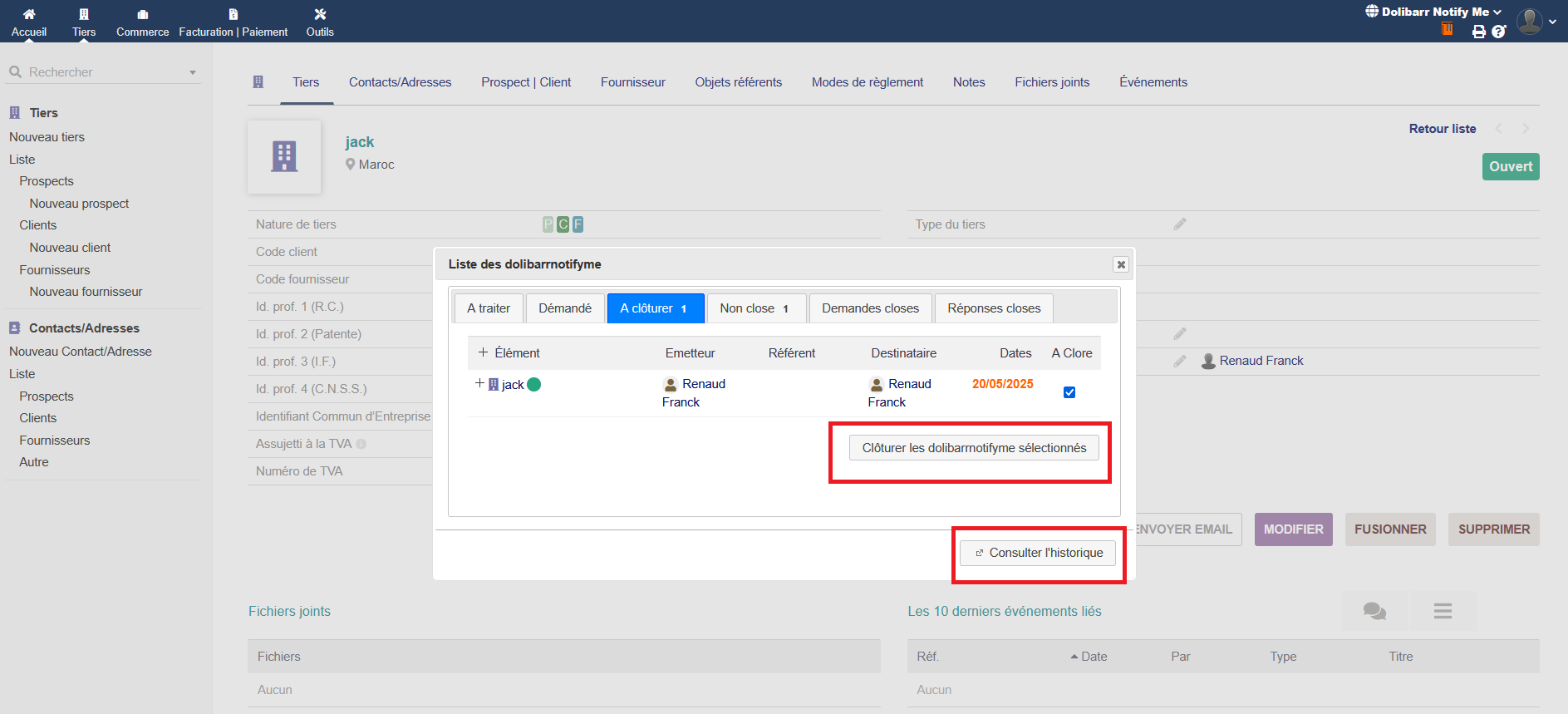Close the Liste des dolibarrnotifyme dialog
This screenshot has width=1568, height=714.
click(x=1121, y=264)
